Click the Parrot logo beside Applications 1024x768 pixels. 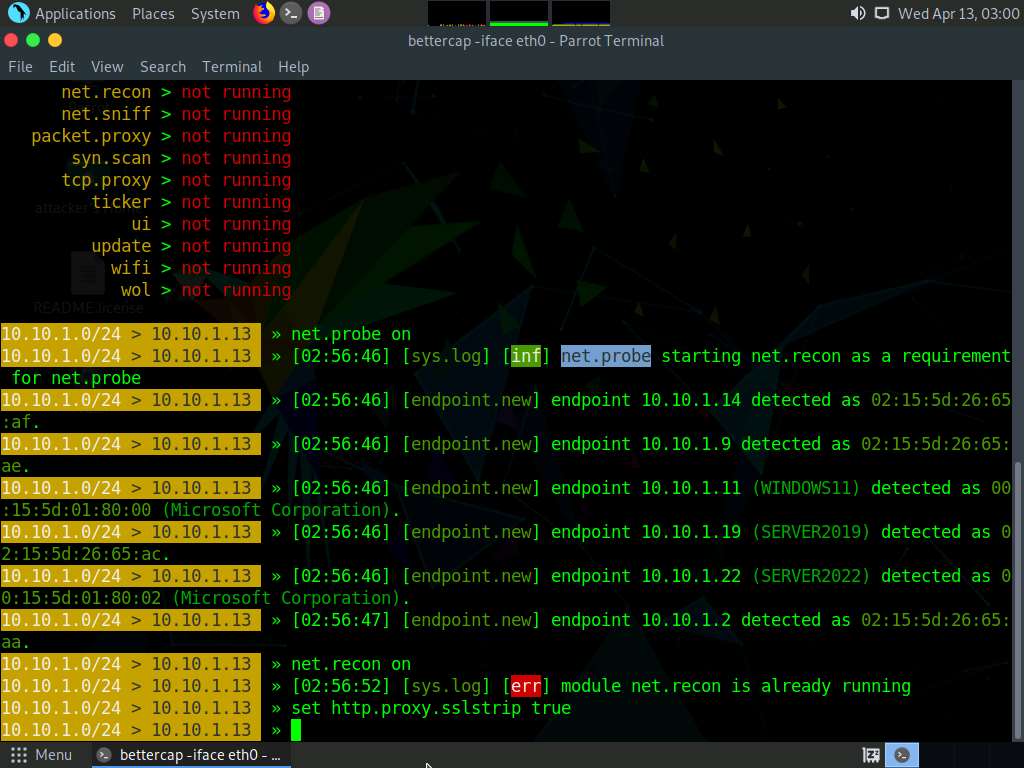point(18,13)
